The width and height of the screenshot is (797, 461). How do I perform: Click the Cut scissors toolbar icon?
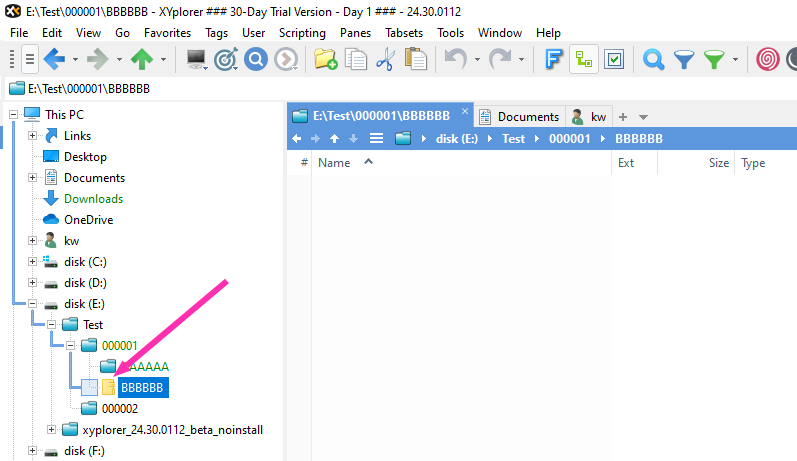pos(386,59)
